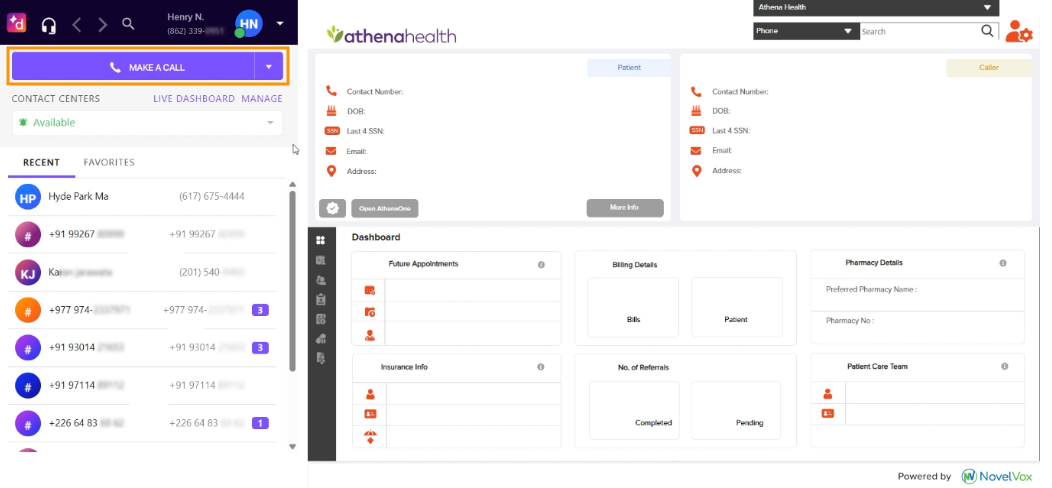Click the fifth sidebar icon below clipboard
This screenshot has width=1052, height=488.
tap(321, 319)
